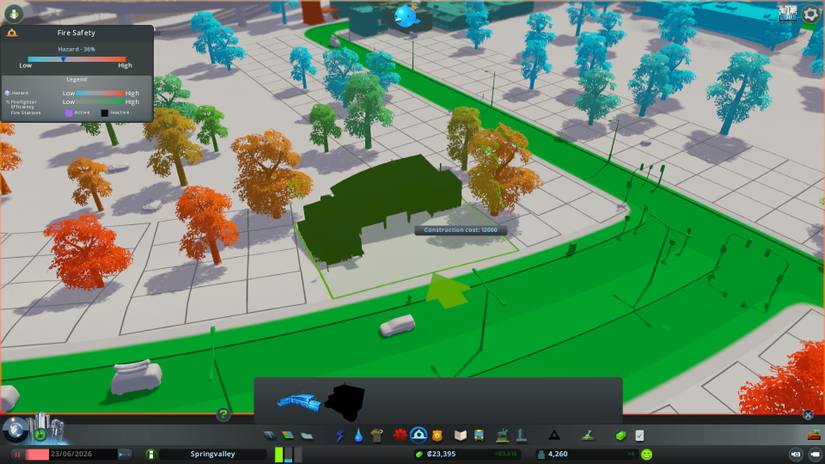Click the Fire Safety panel title
The height and width of the screenshot is (464, 825).
pyautogui.click(x=76, y=33)
